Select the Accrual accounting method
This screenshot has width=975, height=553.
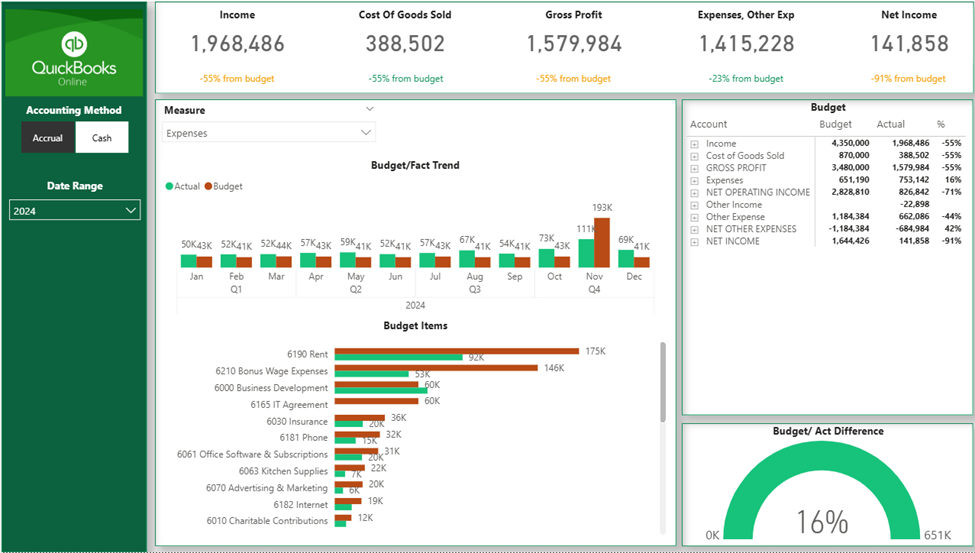(48, 138)
